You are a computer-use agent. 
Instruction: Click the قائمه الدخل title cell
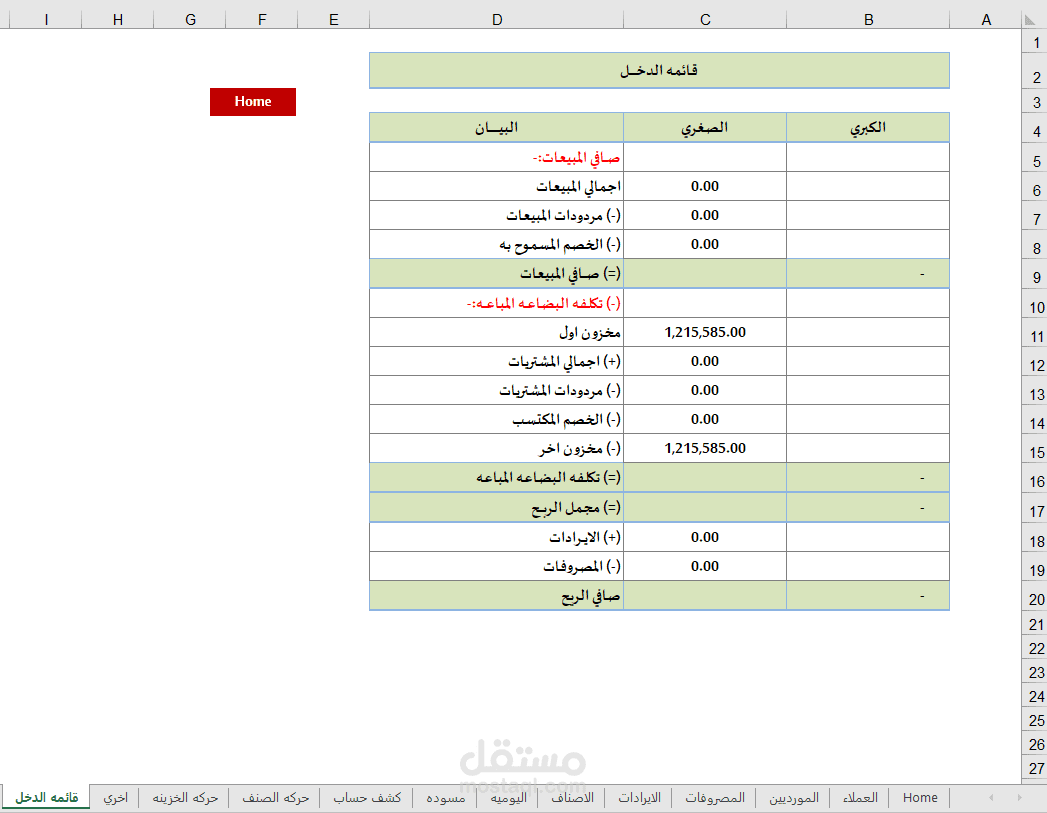[659, 70]
